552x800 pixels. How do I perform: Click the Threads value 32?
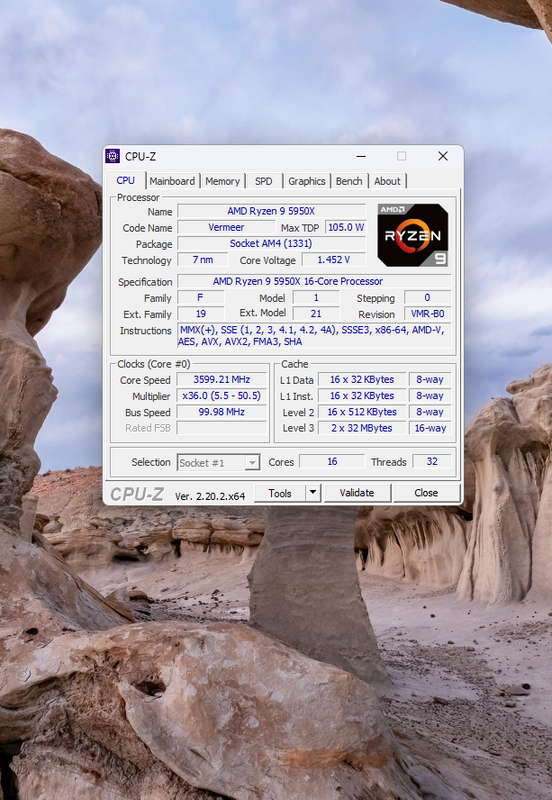point(432,462)
